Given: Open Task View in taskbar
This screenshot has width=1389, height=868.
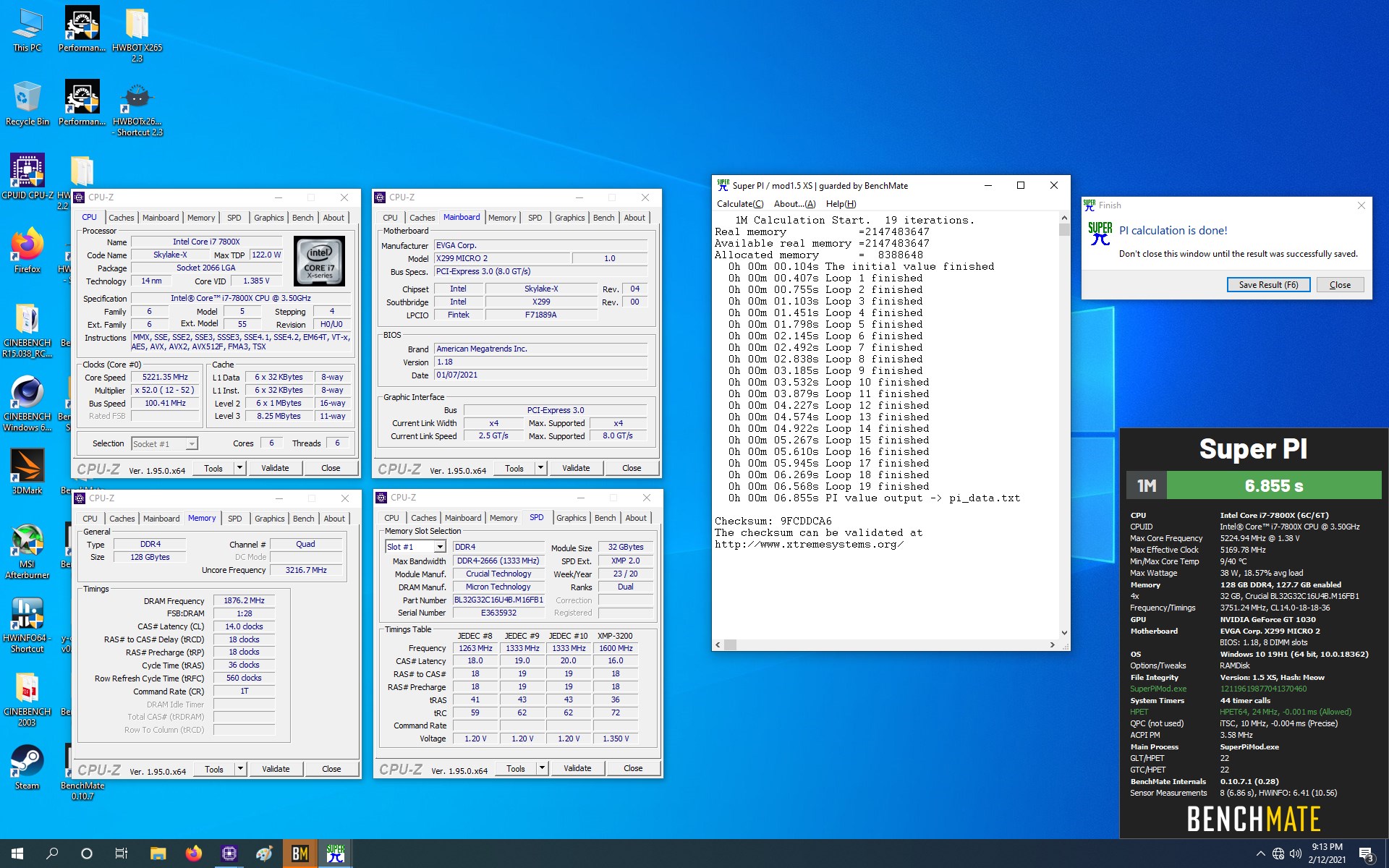Looking at the screenshot, I should point(122,854).
